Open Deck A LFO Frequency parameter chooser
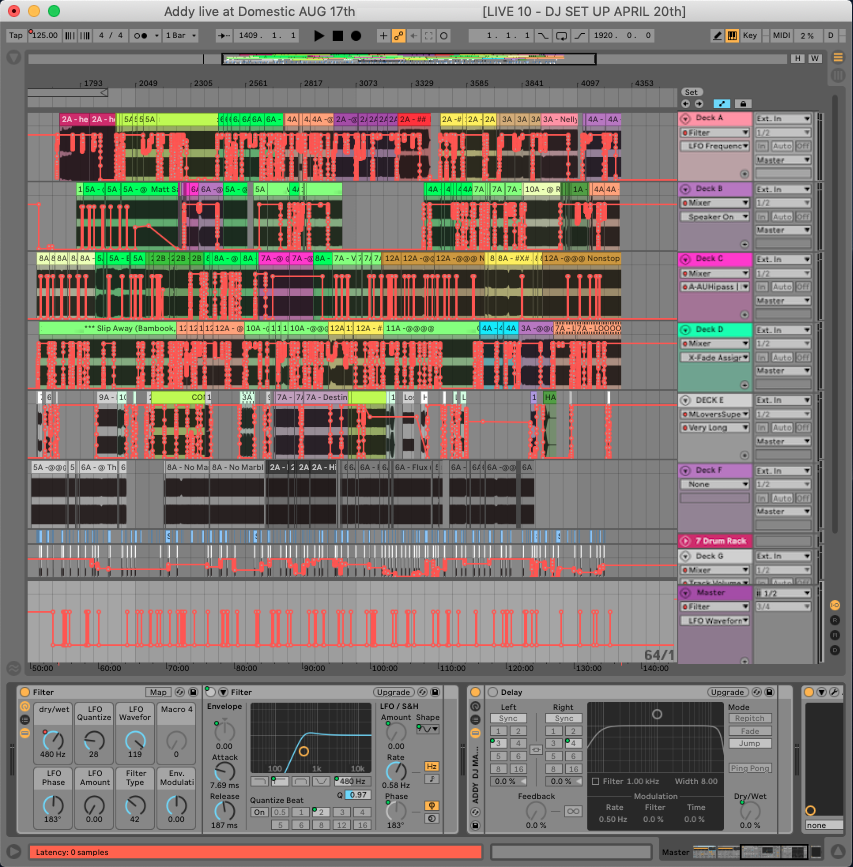The height and width of the screenshot is (867, 853). click(715, 146)
